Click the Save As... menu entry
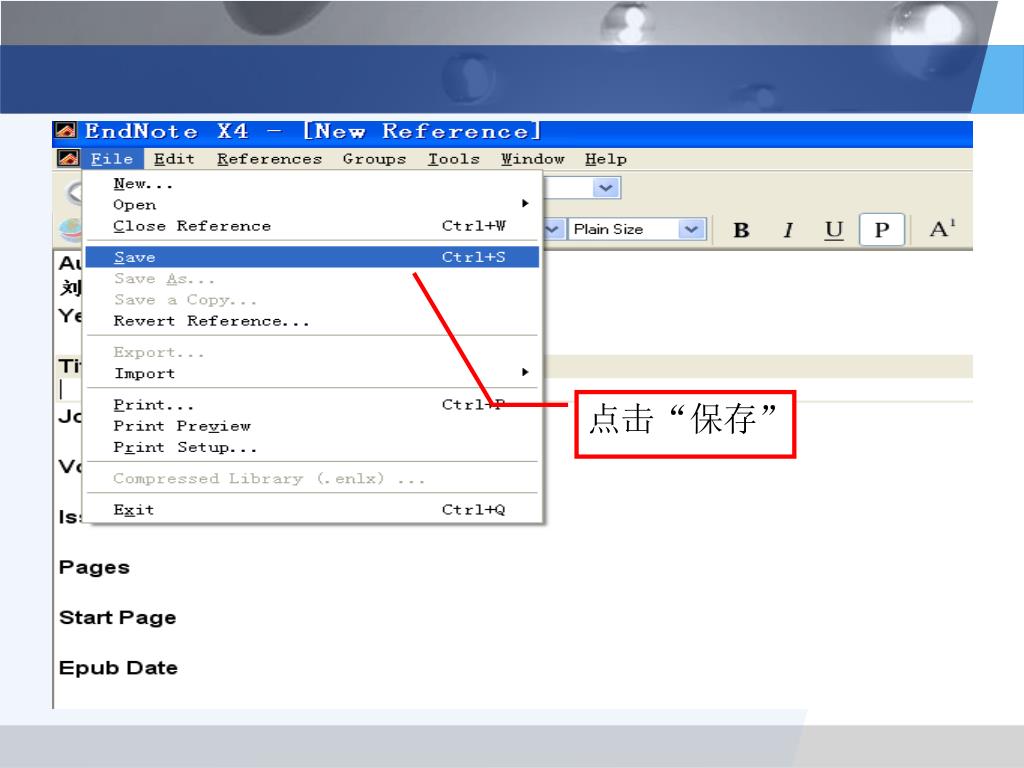The image size is (1024, 768). (312, 279)
